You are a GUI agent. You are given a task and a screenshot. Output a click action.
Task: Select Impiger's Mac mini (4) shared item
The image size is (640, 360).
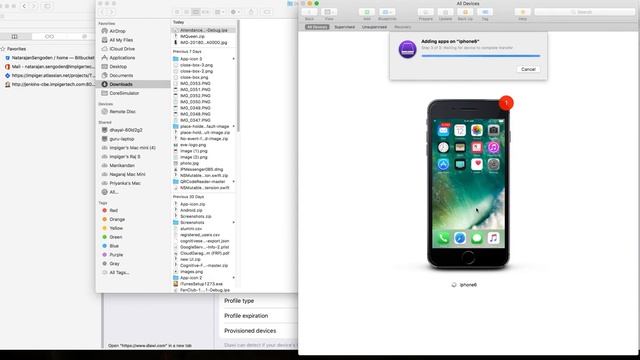tap(132, 148)
